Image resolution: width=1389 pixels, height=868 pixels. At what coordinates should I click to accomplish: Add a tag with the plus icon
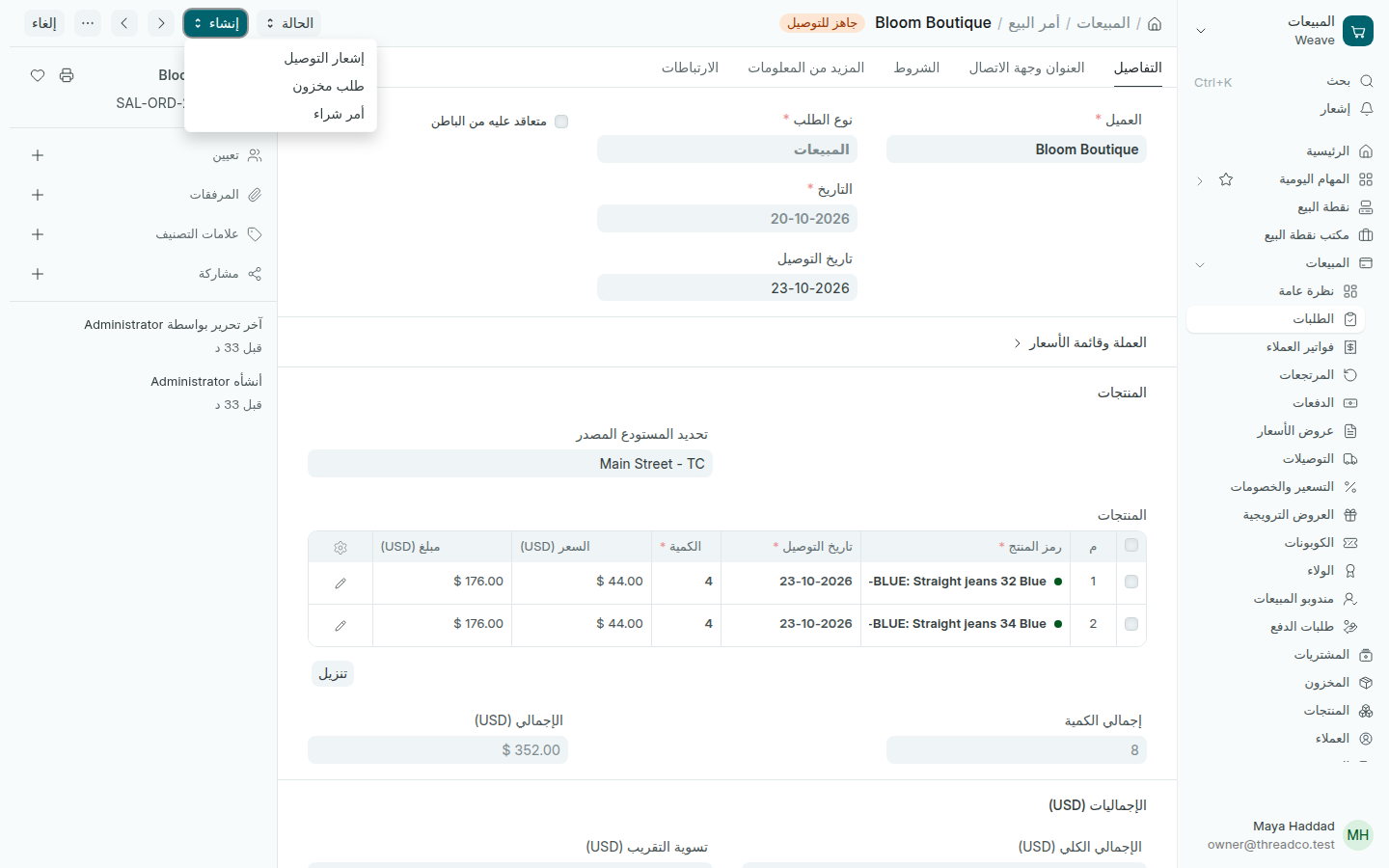pyautogui.click(x=38, y=234)
